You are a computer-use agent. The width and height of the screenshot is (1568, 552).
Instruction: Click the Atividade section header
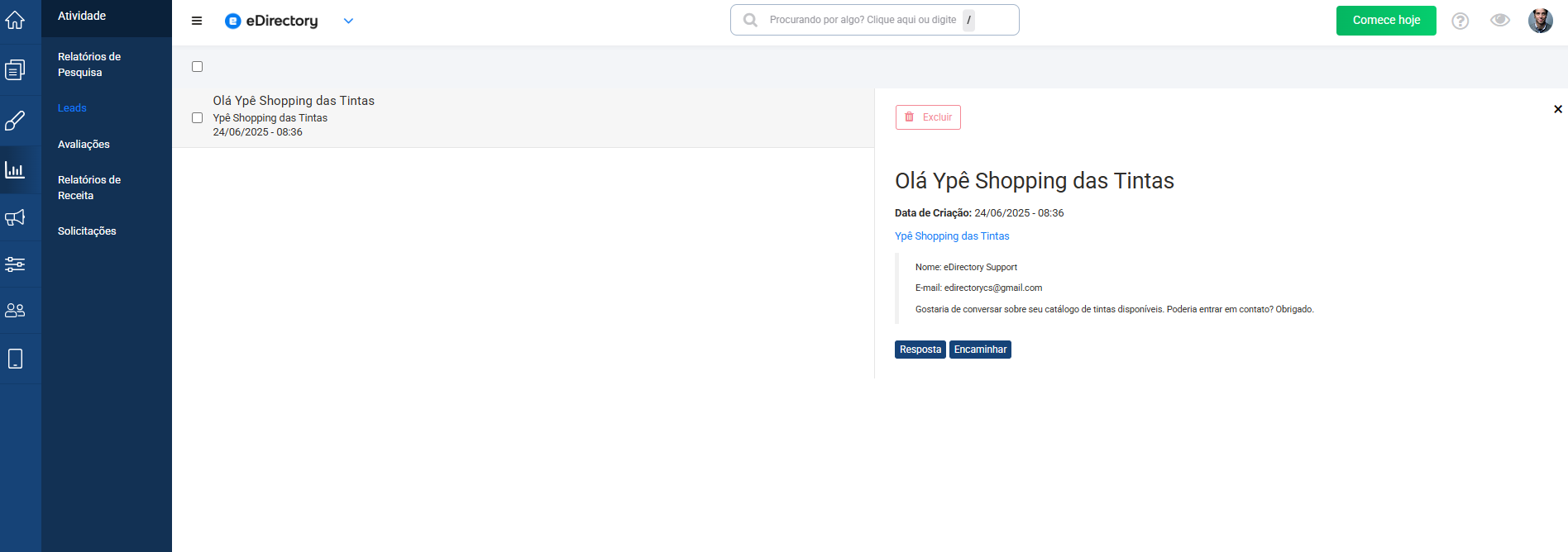point(82,16)
